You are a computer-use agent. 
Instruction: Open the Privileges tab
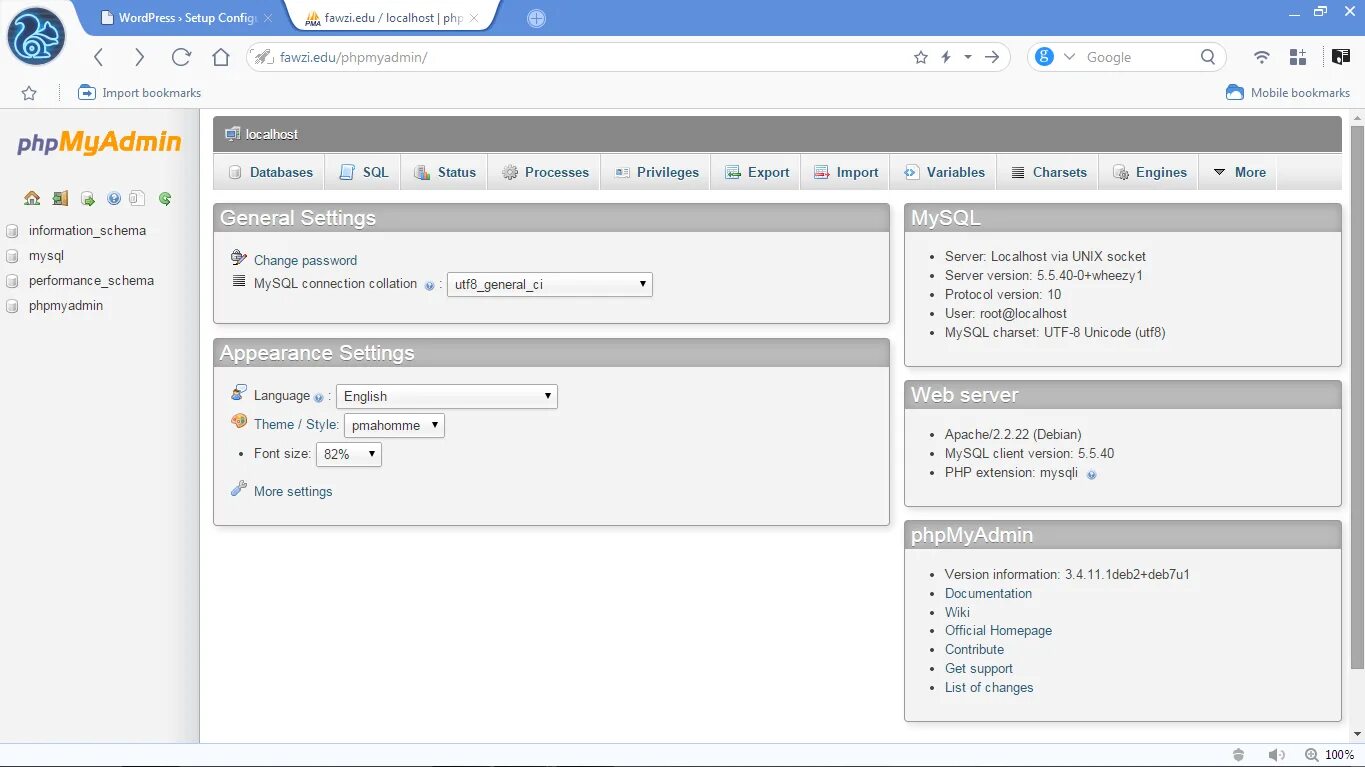point(656,172)
